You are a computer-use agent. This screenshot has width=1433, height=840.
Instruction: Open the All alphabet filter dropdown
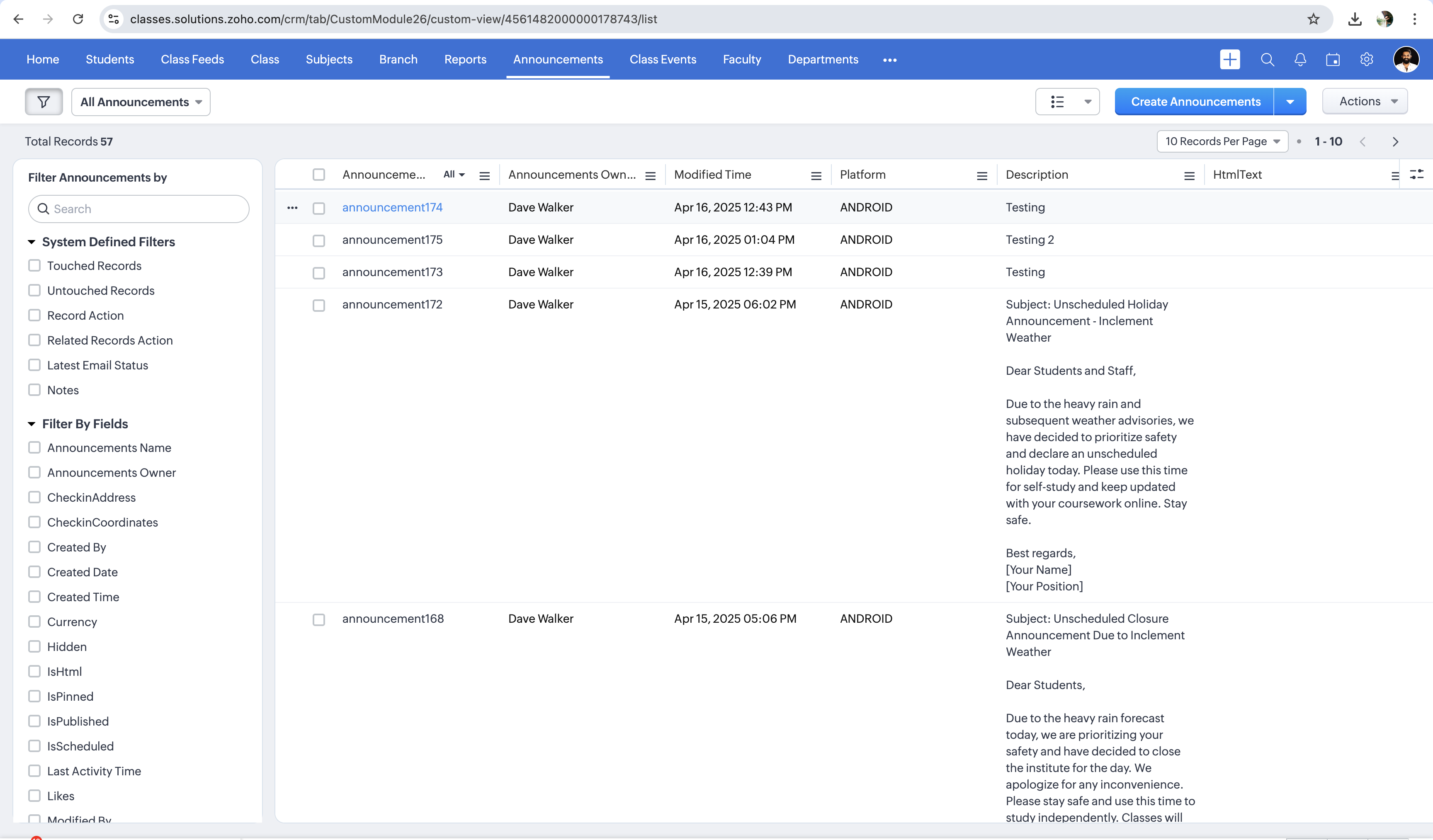(x=454, y=175)
